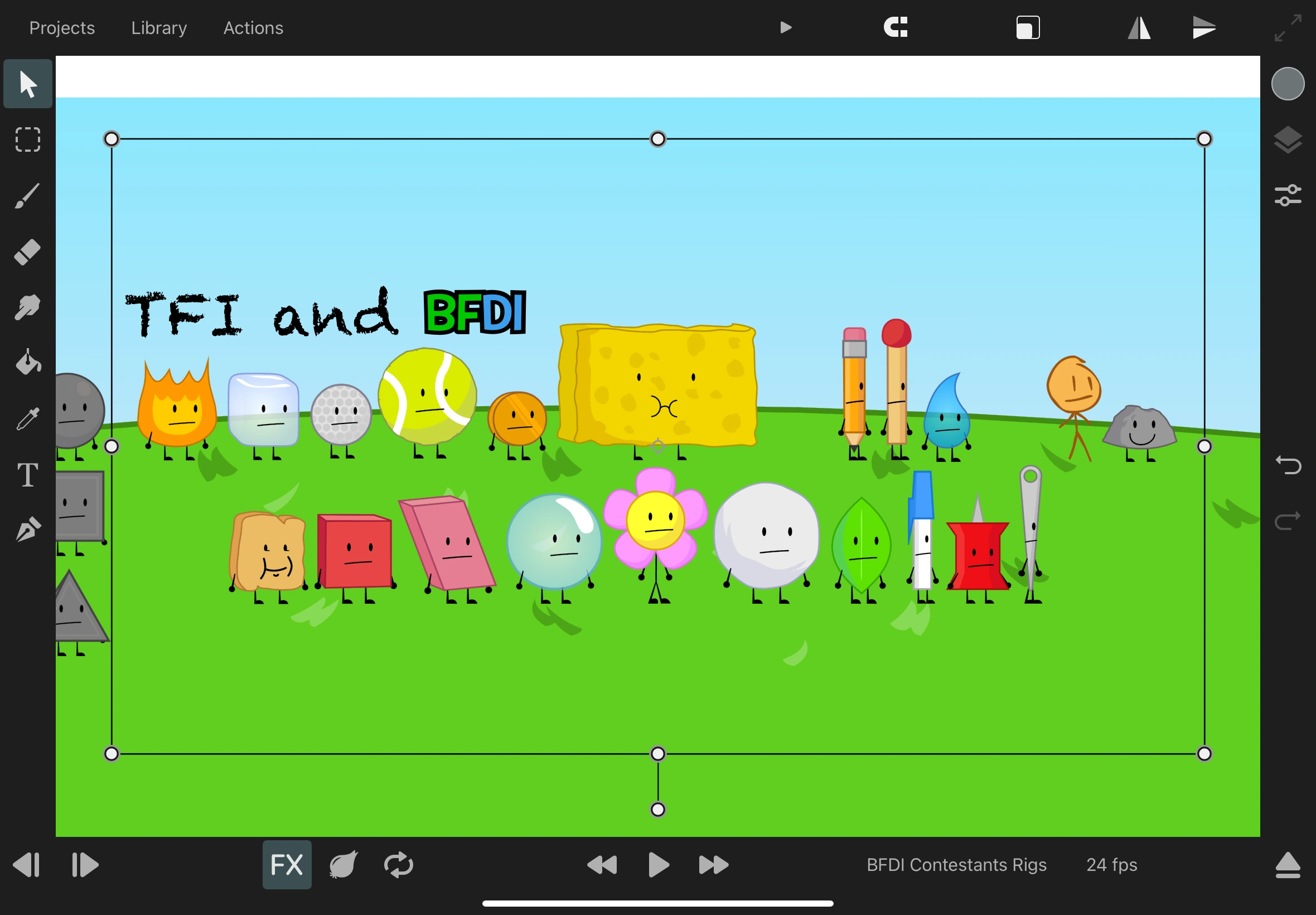Open the Projects menu
The image size is (1316, 915).
[62, 27]
